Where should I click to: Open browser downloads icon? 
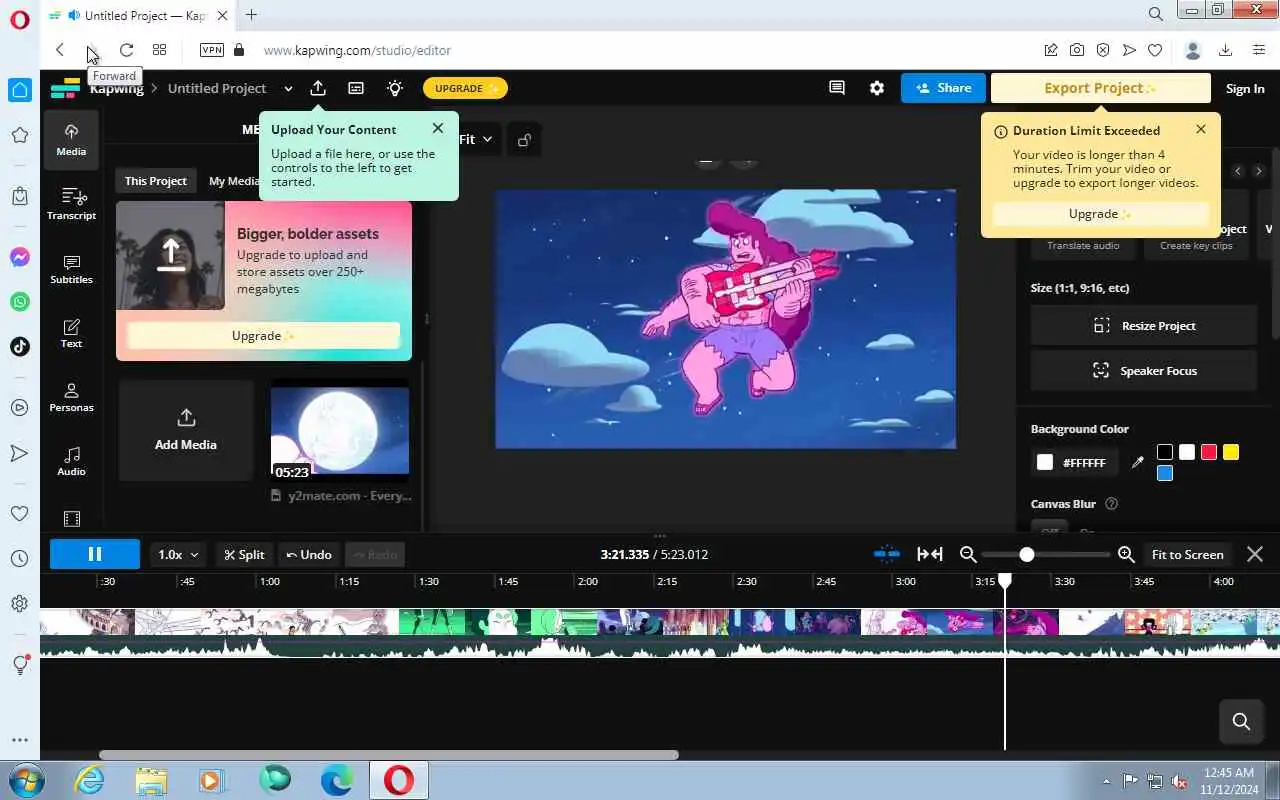[x=1225, y=50]
